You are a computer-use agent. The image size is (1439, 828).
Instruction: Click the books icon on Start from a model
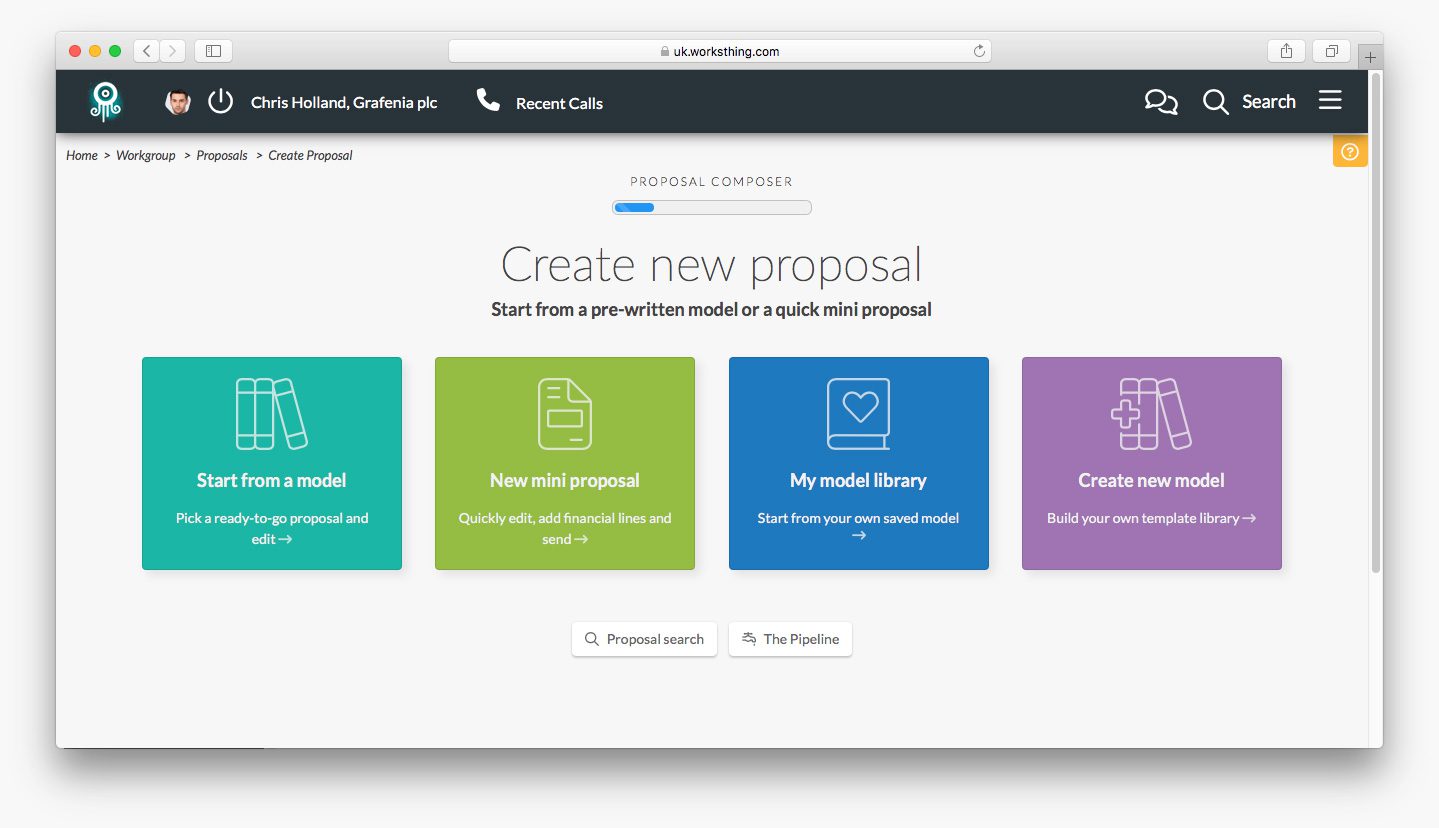271,414
